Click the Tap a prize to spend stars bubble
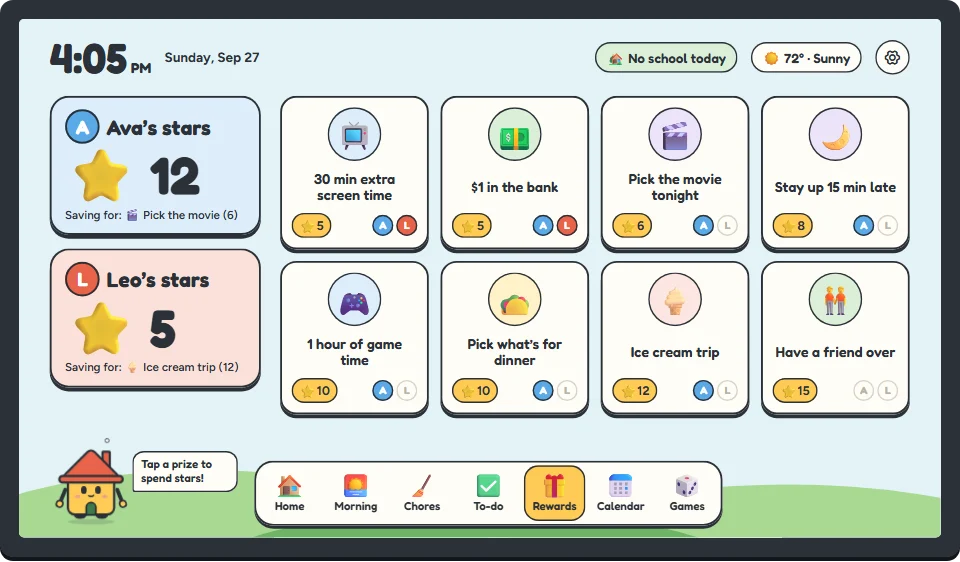This screenshot has height=562, width=960. point(185,471)
